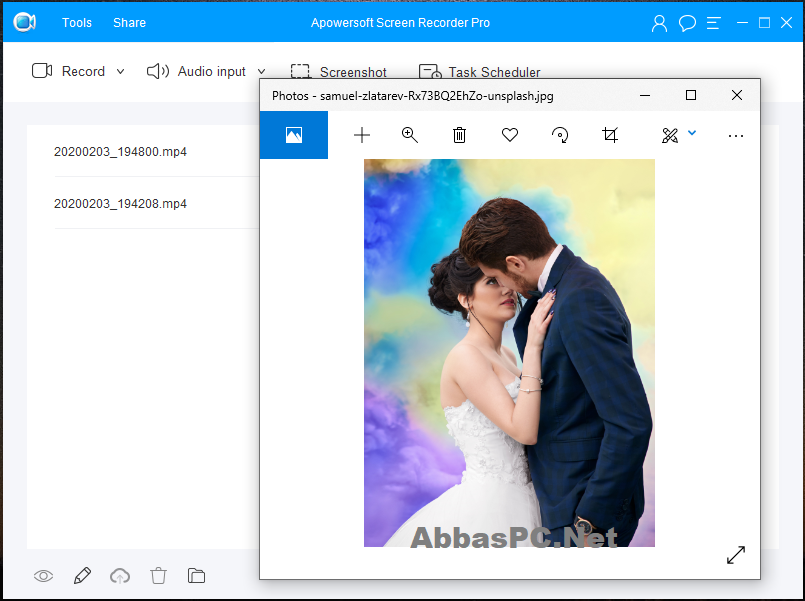This screenshot has width=805, height=601.
Task: Open the Share menu
Action: (x=129, y=23)
